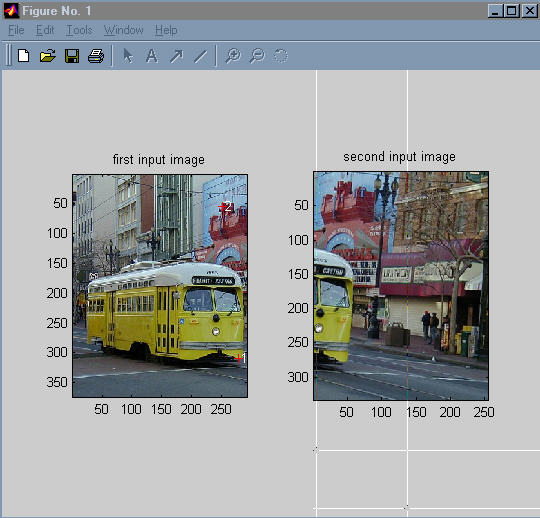Activate the Zoom In magnifier tool
Image resolution: width=540 pixels, height=518 pixels.
pos(233,55)
